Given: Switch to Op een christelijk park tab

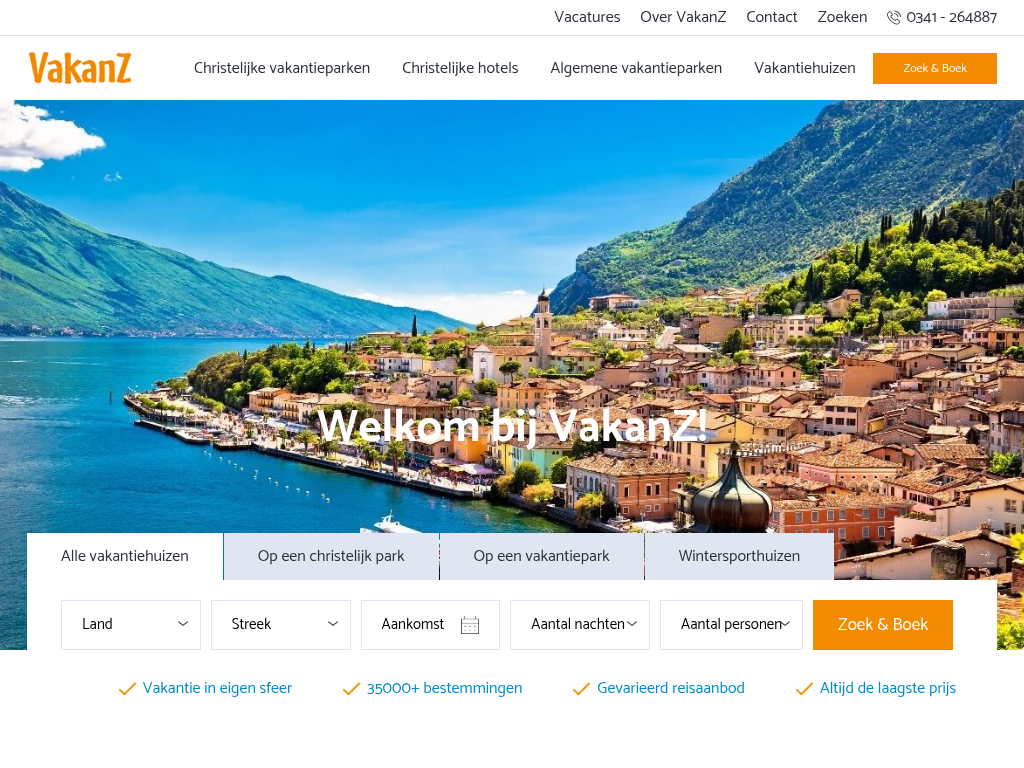Looking at the screenshot, I should coord(331,556).
